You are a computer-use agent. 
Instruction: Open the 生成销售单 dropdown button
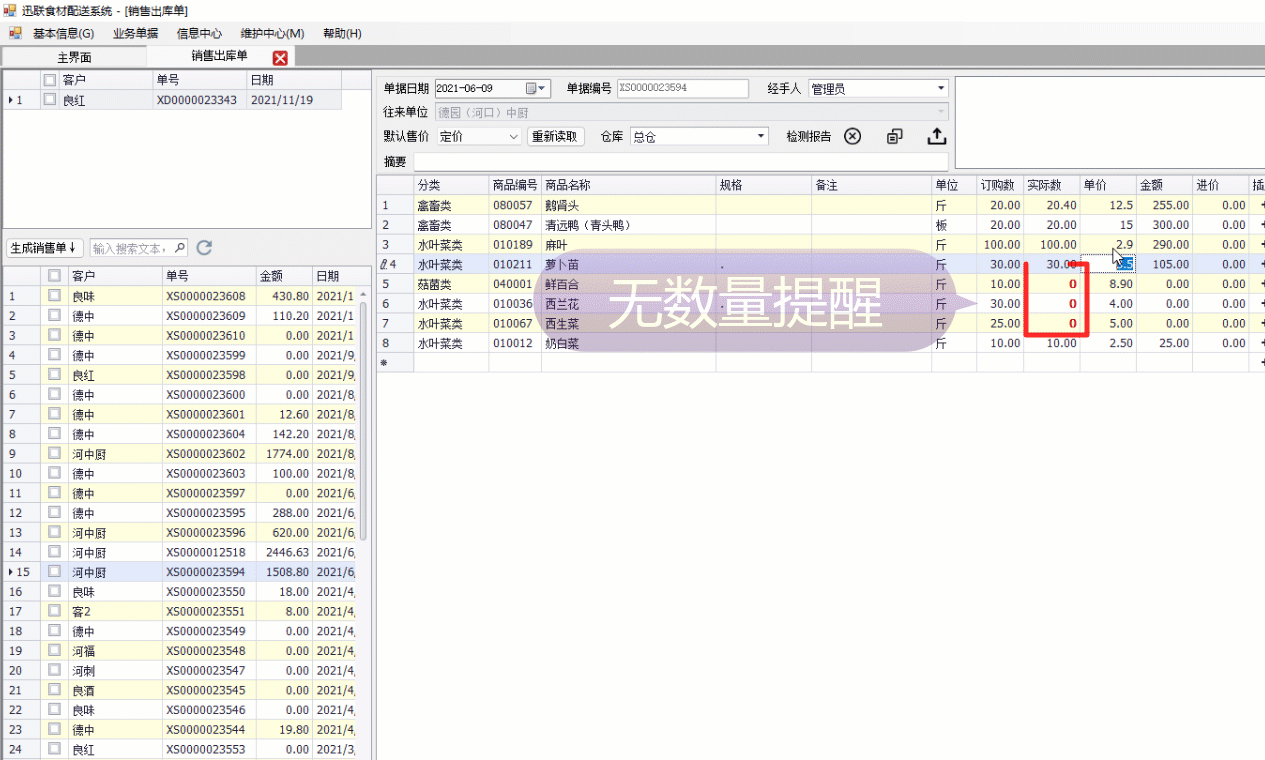coord(45,247)
